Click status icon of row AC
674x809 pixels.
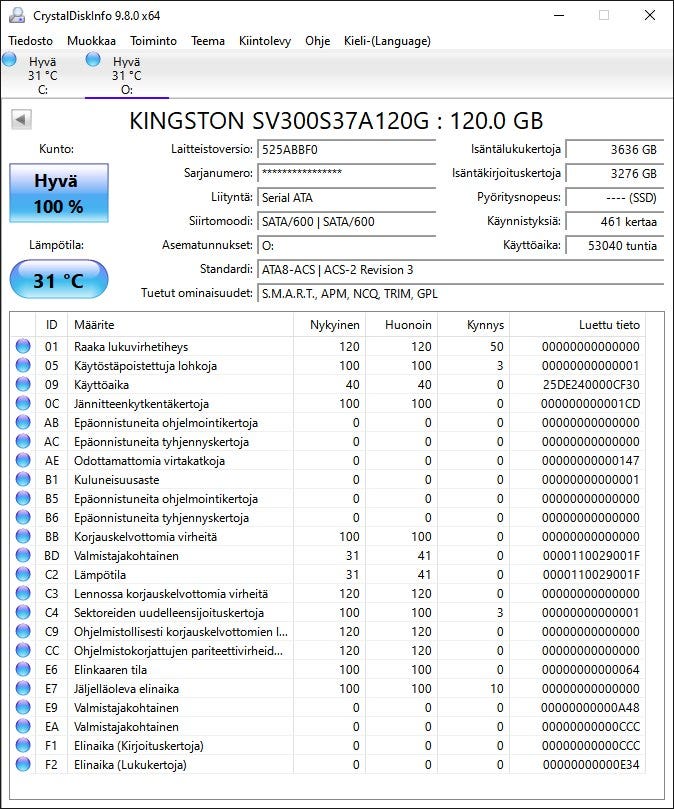(23, 441)
